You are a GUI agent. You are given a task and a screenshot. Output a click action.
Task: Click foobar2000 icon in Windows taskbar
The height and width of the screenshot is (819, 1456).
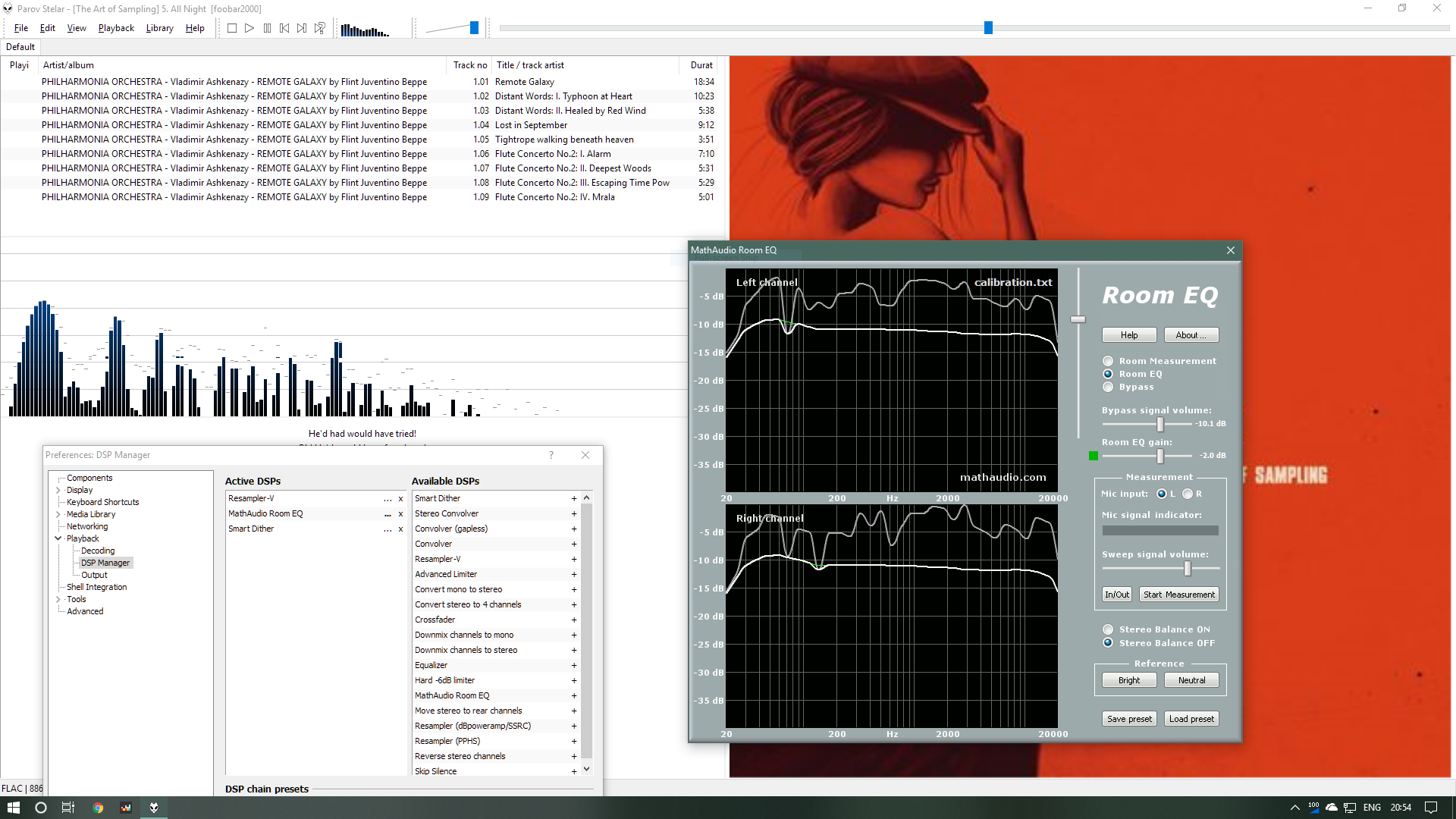(x=154, y=807)
